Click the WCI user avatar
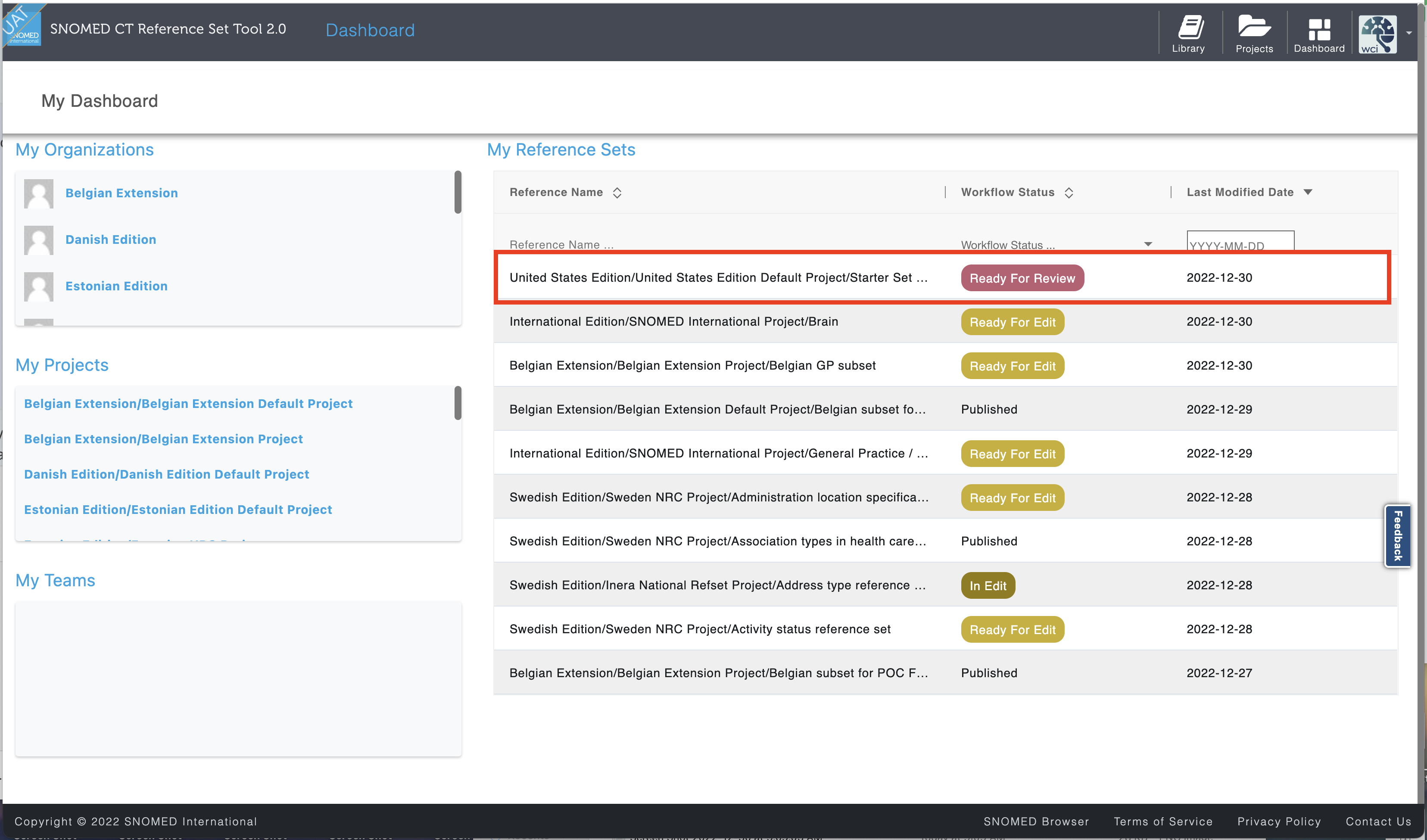This screenshot has width=1427, height=840. 1378,34
